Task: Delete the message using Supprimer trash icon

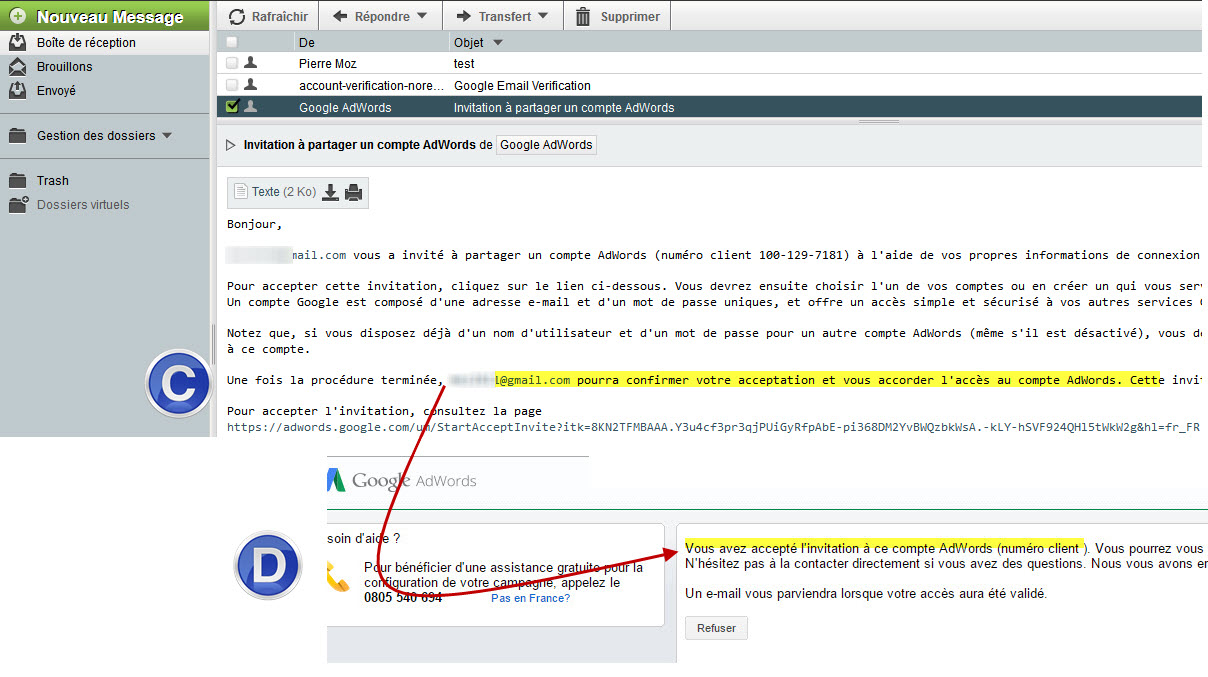Action: pyautogui.click(x=583, y=16)
